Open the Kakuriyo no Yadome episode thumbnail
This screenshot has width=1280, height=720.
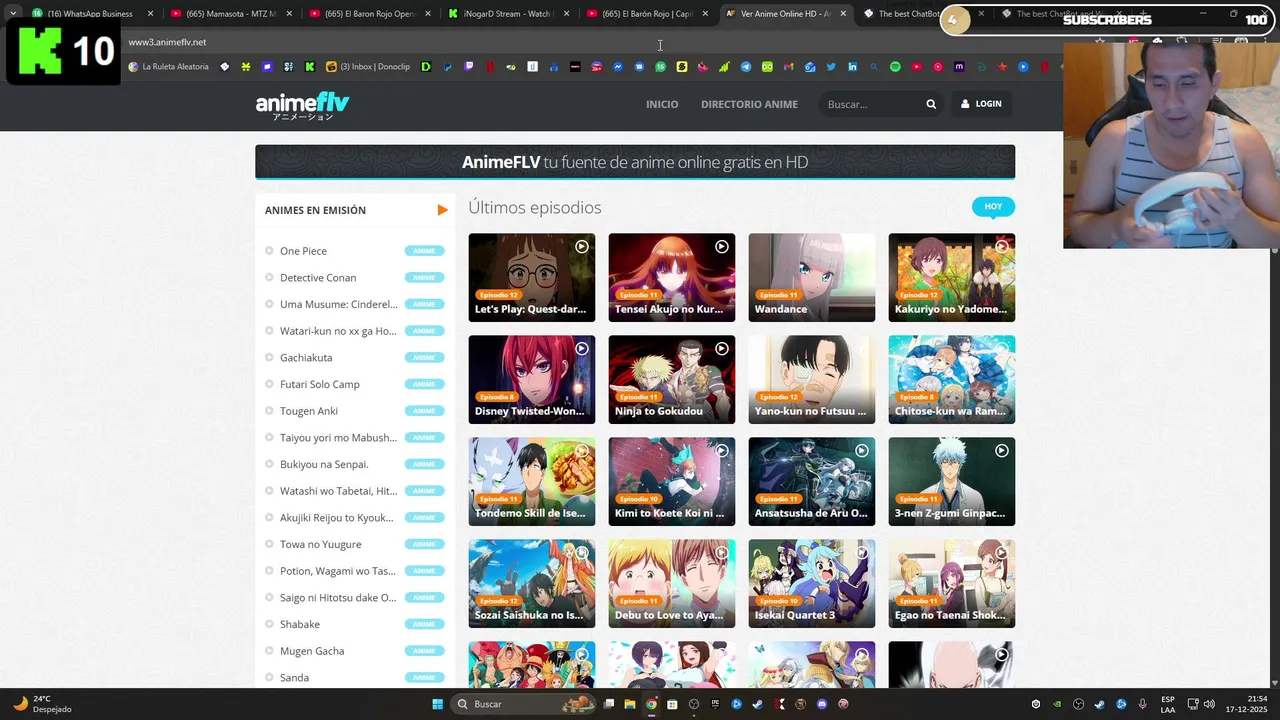[x=951, y=277]
